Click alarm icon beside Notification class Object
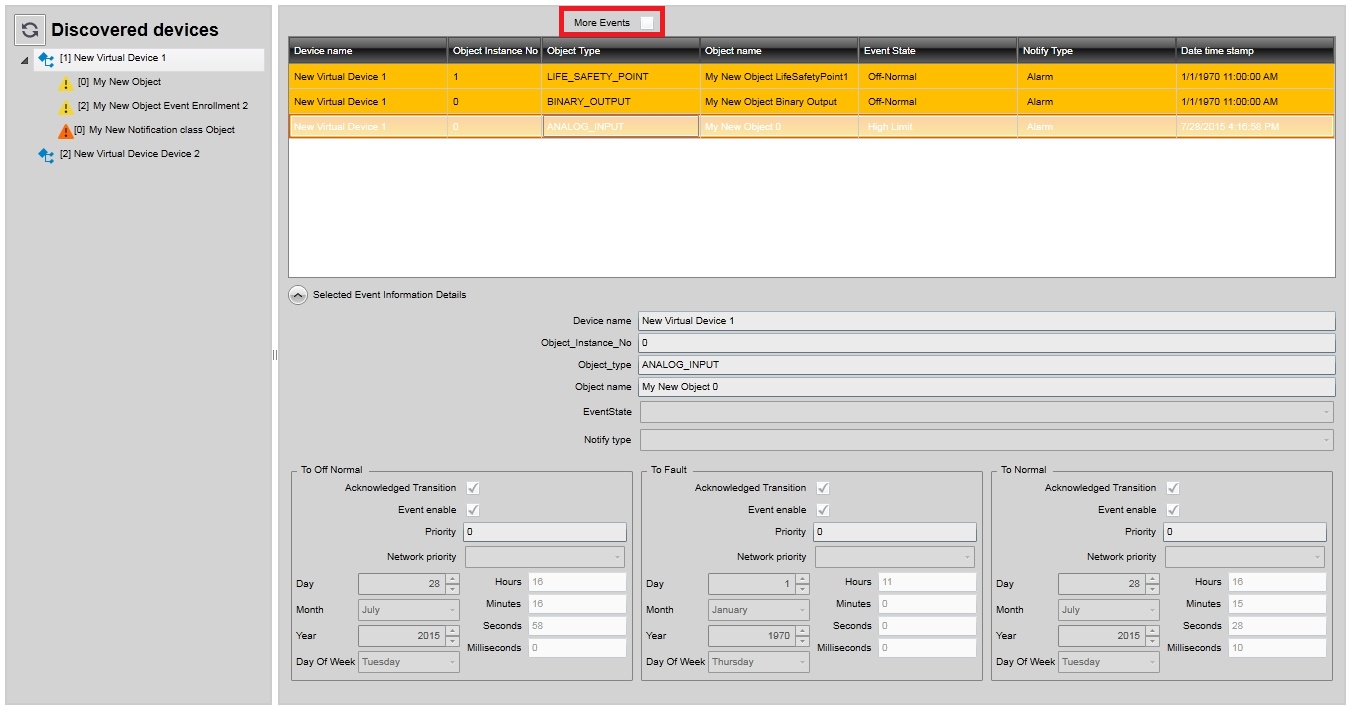The image size is (1352, 711). pyautogui.click(x=66, y=131)
